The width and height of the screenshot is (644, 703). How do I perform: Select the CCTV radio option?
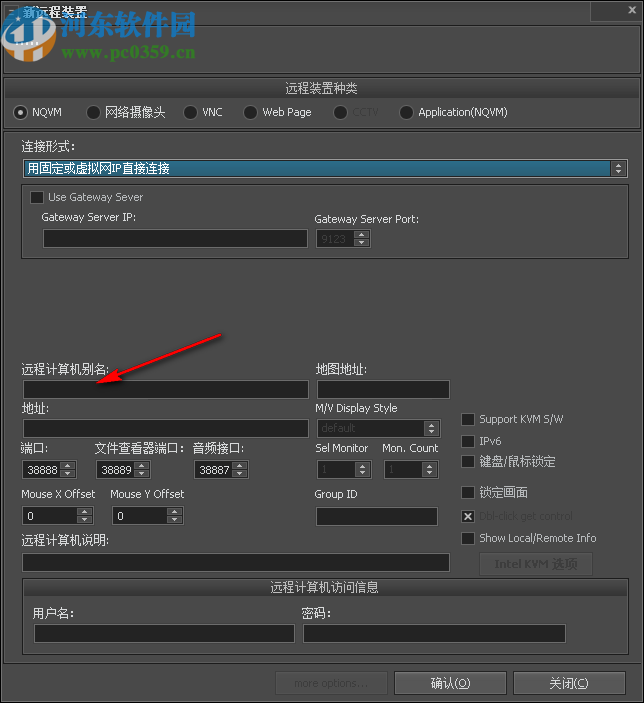tap(340, 112)
